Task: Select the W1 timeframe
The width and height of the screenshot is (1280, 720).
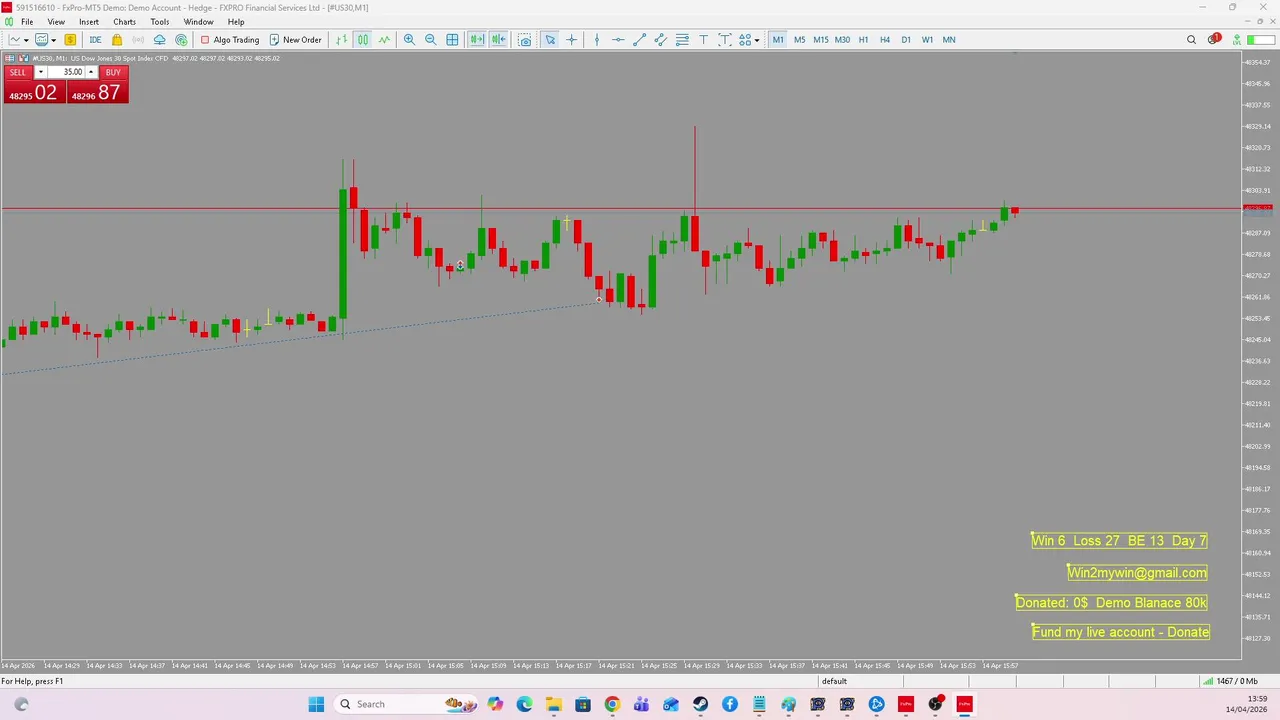Action: click(927, 40)
